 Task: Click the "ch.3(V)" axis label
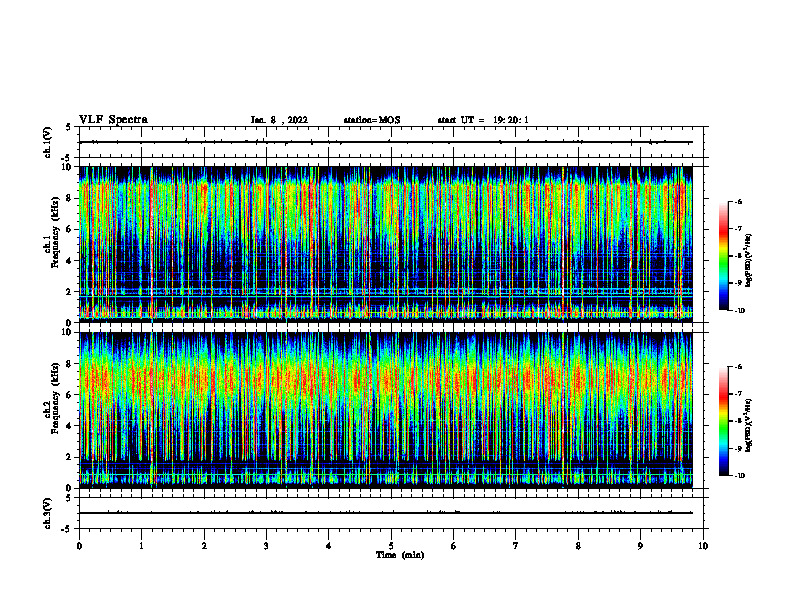click(47, 513)
